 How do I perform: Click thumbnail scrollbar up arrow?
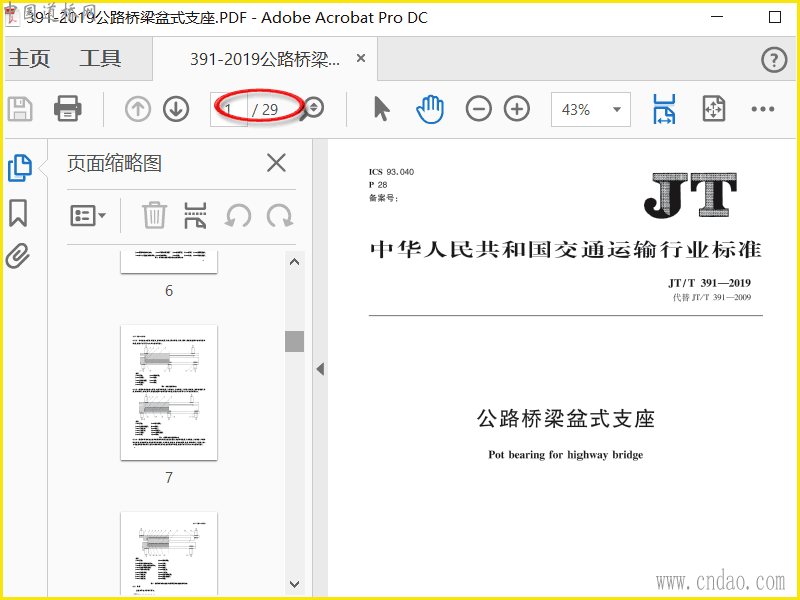[x=294, y=262]
